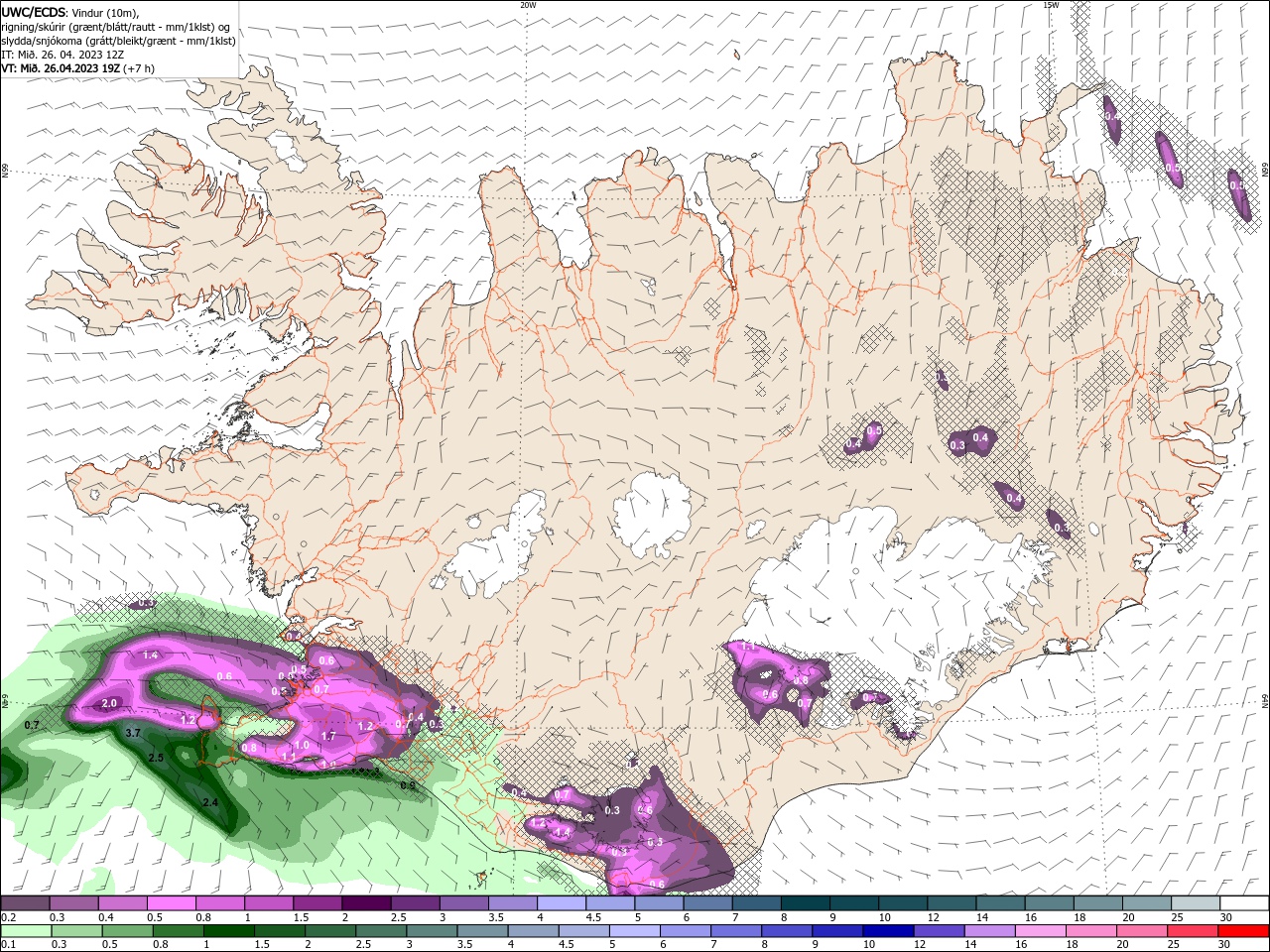Click the 2.4 rain value in dark green area

click(209, 802)
